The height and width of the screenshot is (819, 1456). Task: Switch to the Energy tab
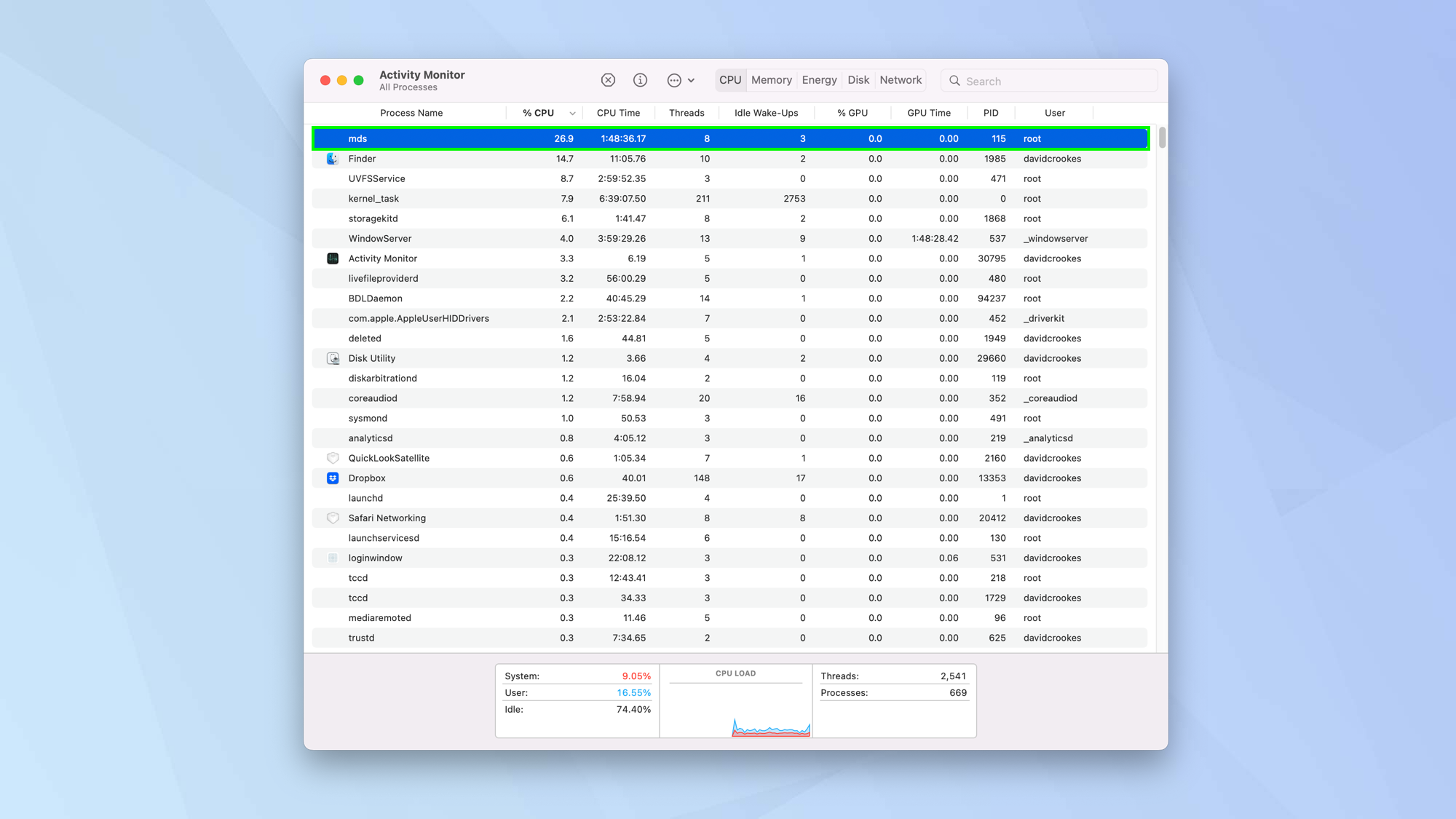click(x=819, y=80)
